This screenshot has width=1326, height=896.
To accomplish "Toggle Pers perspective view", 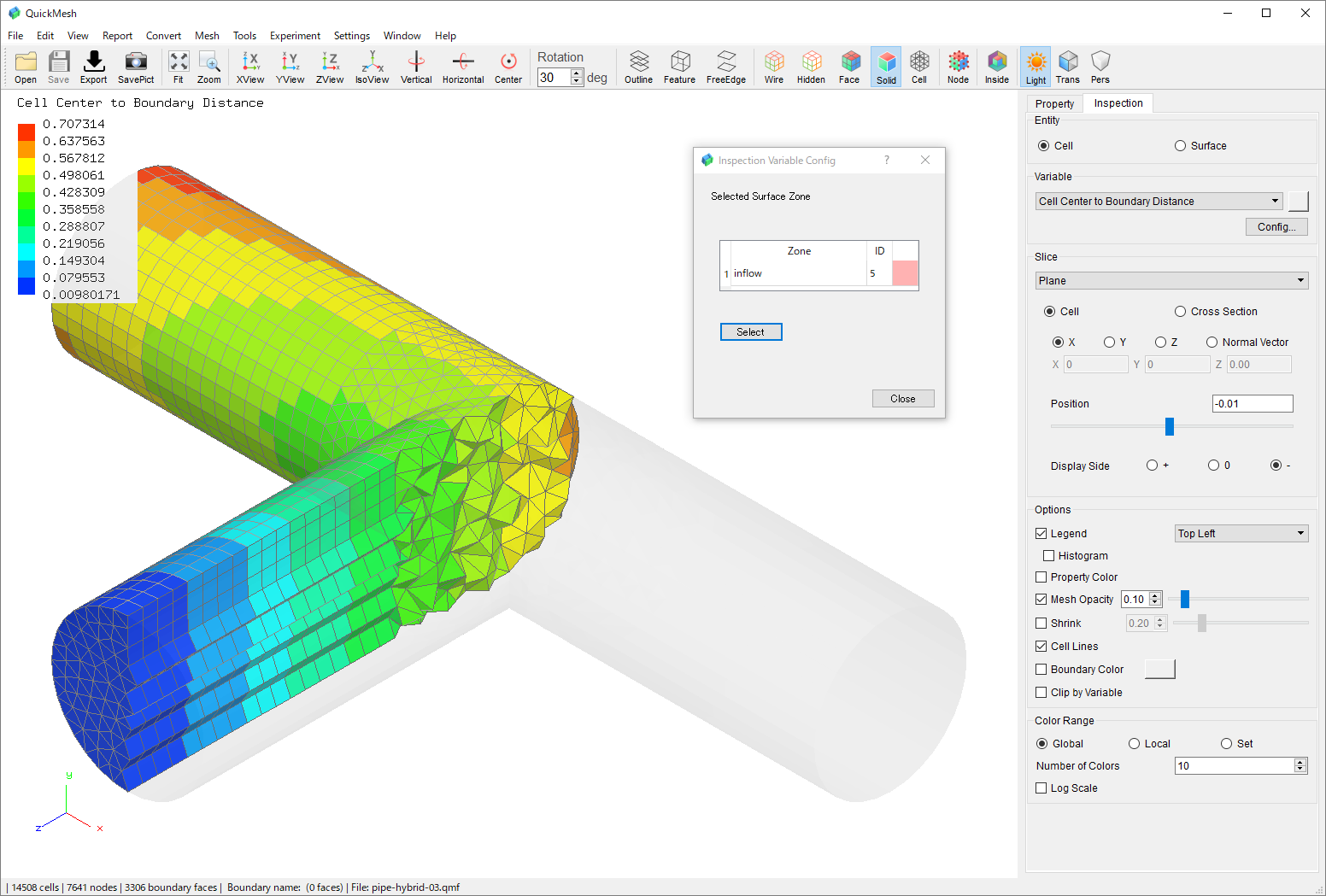I will point(1100,67).
